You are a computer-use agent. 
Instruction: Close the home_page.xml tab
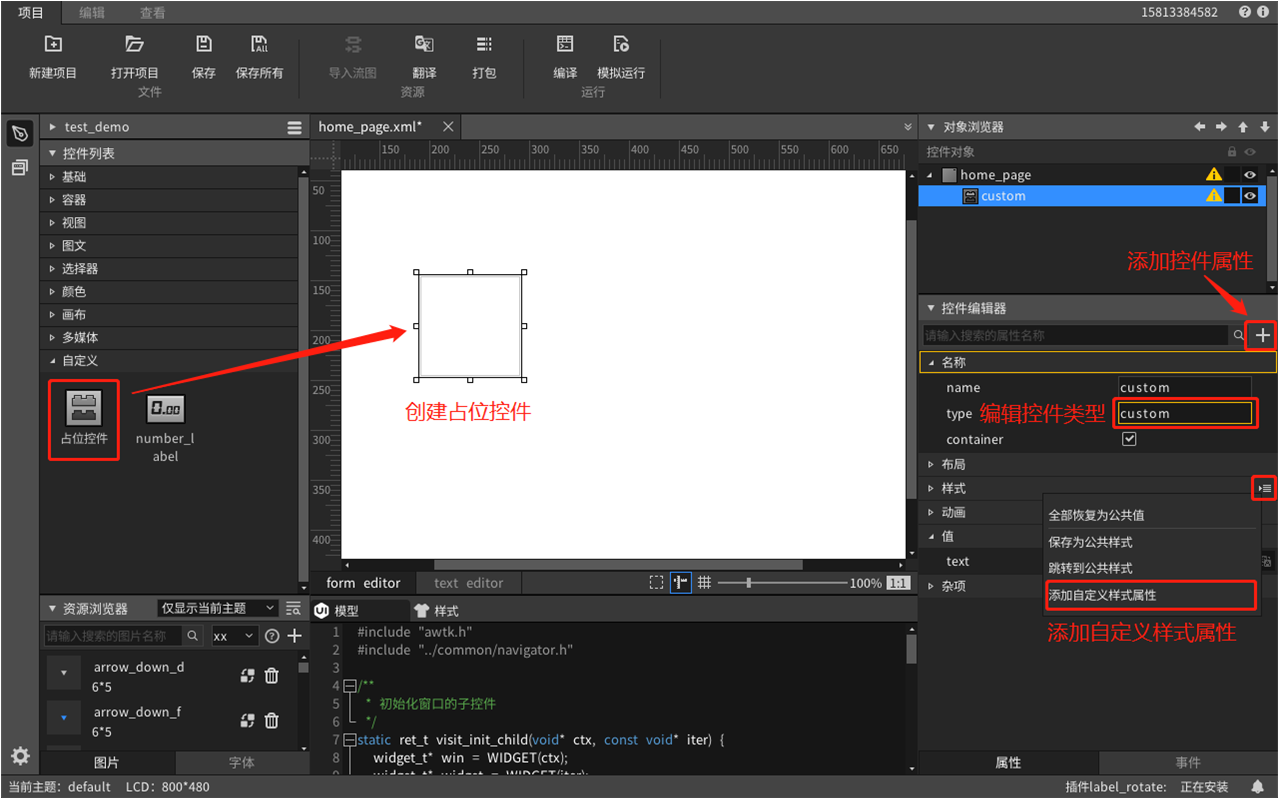[448, 127]
